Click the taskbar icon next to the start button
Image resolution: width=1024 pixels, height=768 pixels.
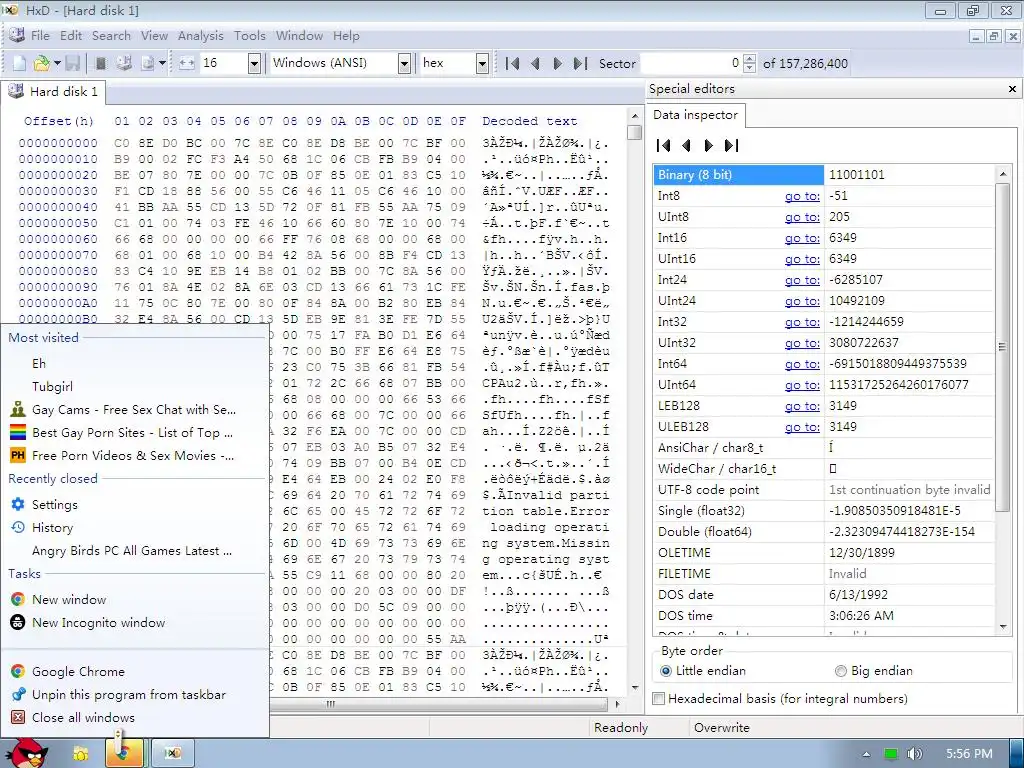coord(80,754)
